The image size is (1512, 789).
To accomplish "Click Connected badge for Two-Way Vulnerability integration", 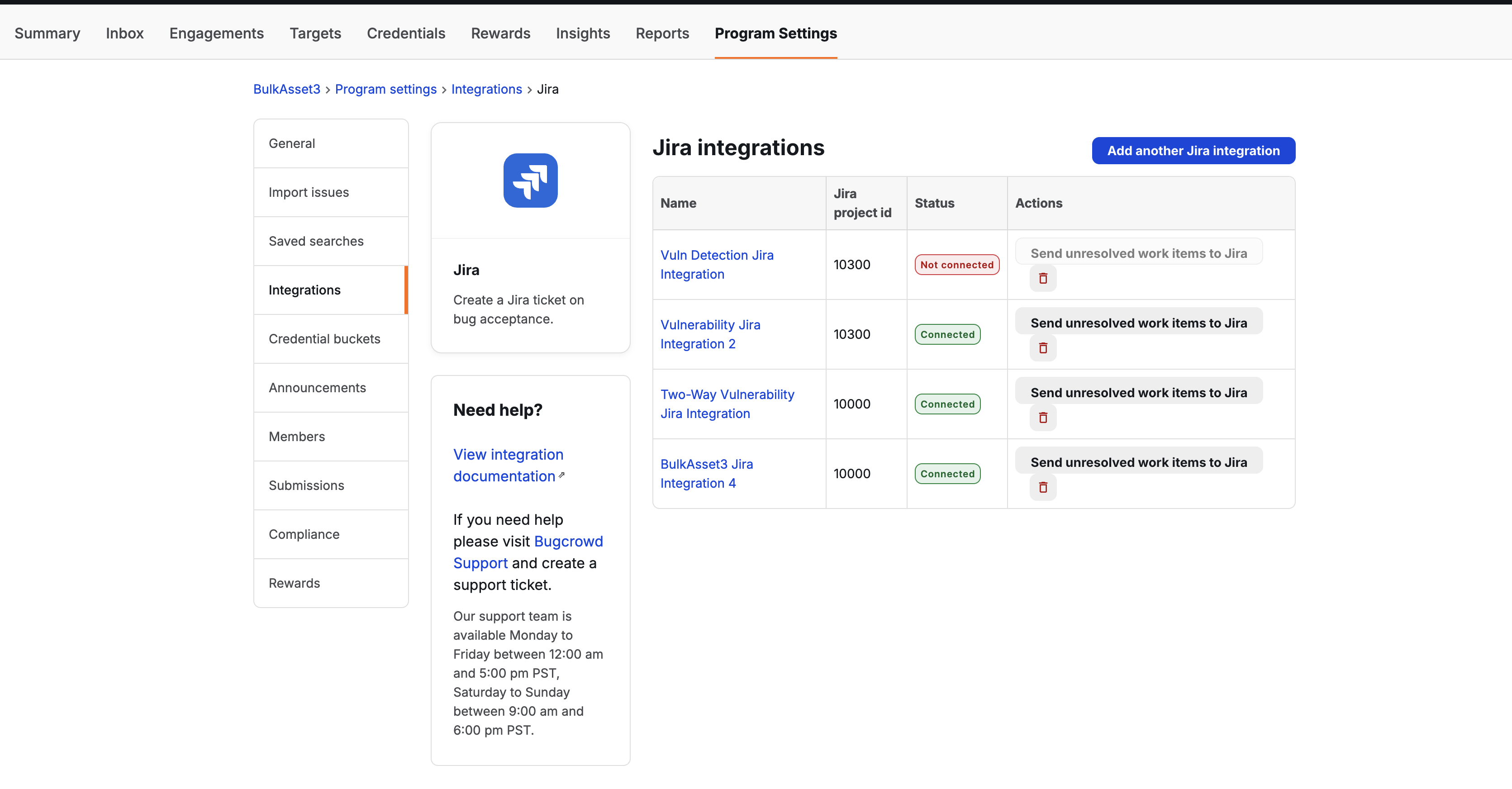I will click(947, 404).
